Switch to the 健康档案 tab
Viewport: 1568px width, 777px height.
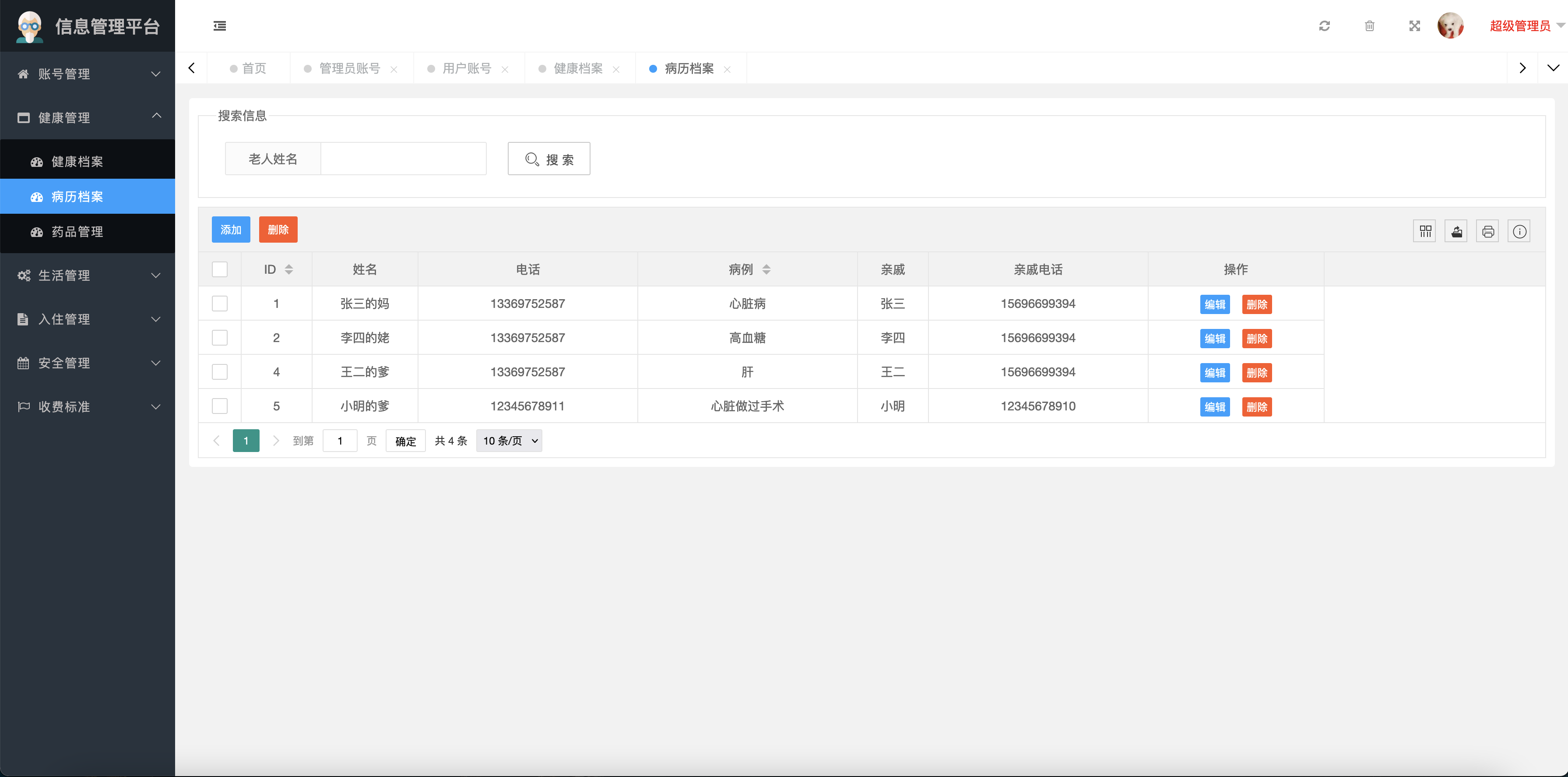tap(578, 68)
